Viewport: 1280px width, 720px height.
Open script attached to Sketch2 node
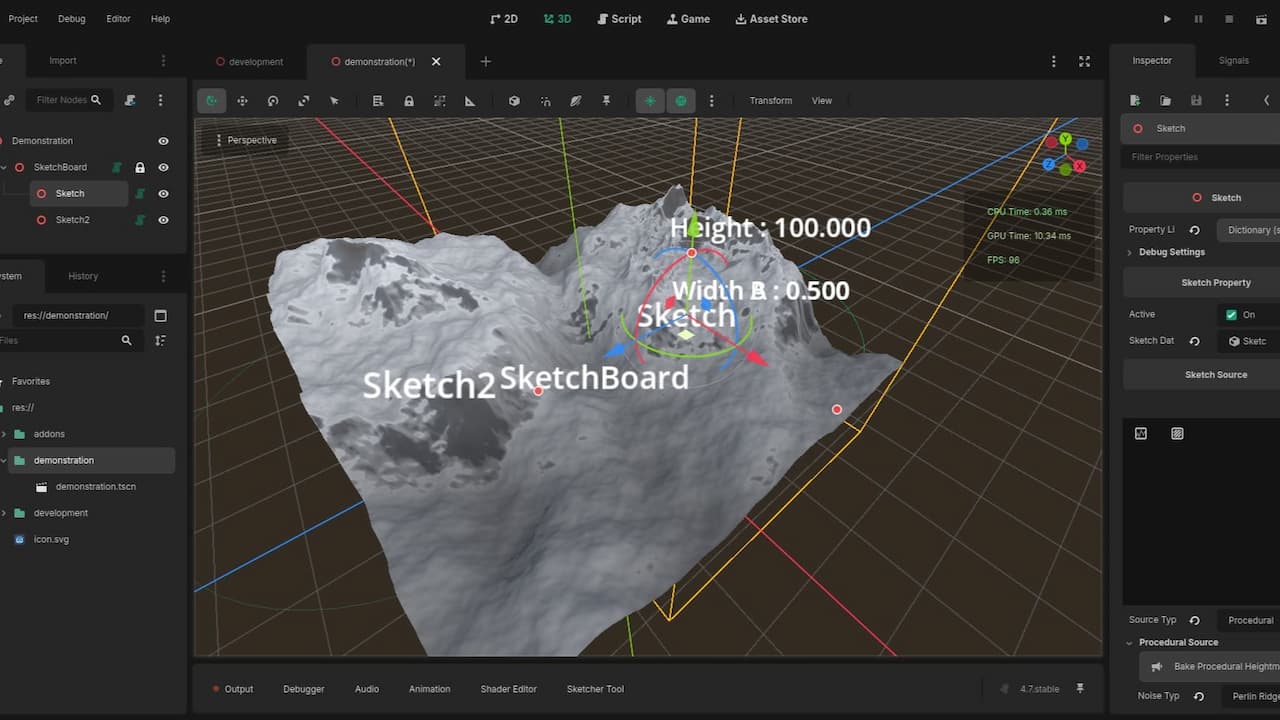[x=139, y=220]
